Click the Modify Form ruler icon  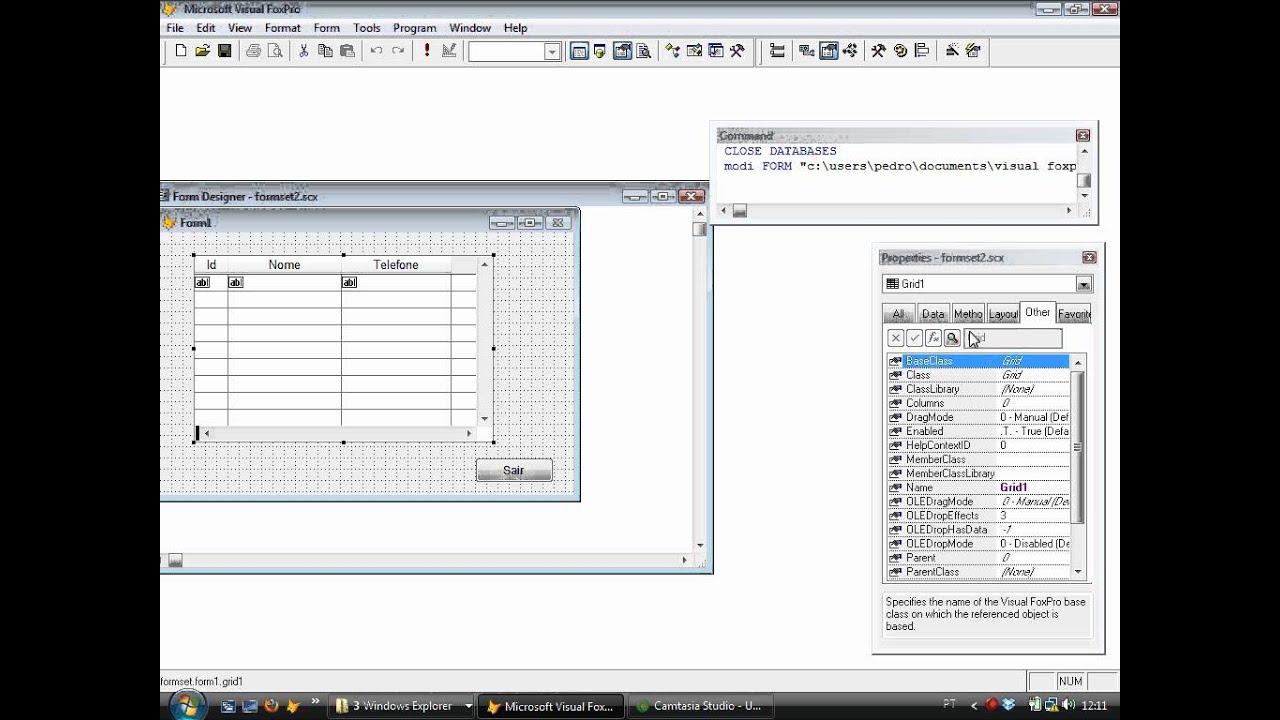pyautogui.click(x=449, y=51)
